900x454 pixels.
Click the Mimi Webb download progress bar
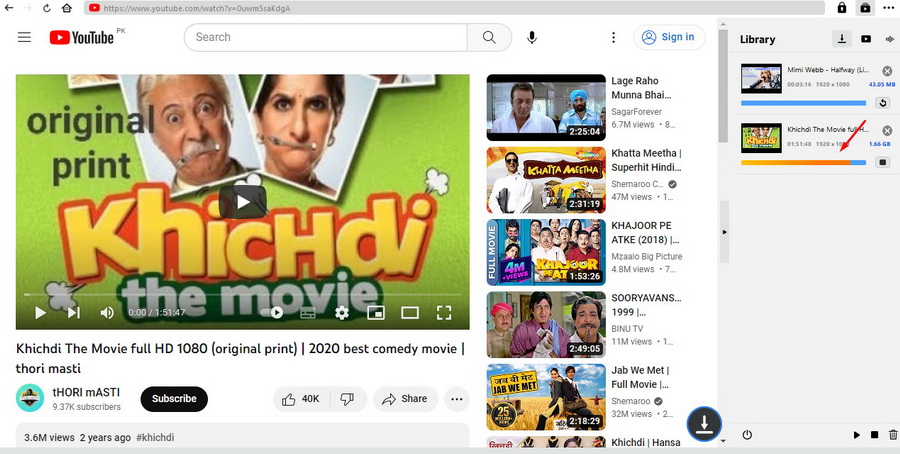point(803,103)
